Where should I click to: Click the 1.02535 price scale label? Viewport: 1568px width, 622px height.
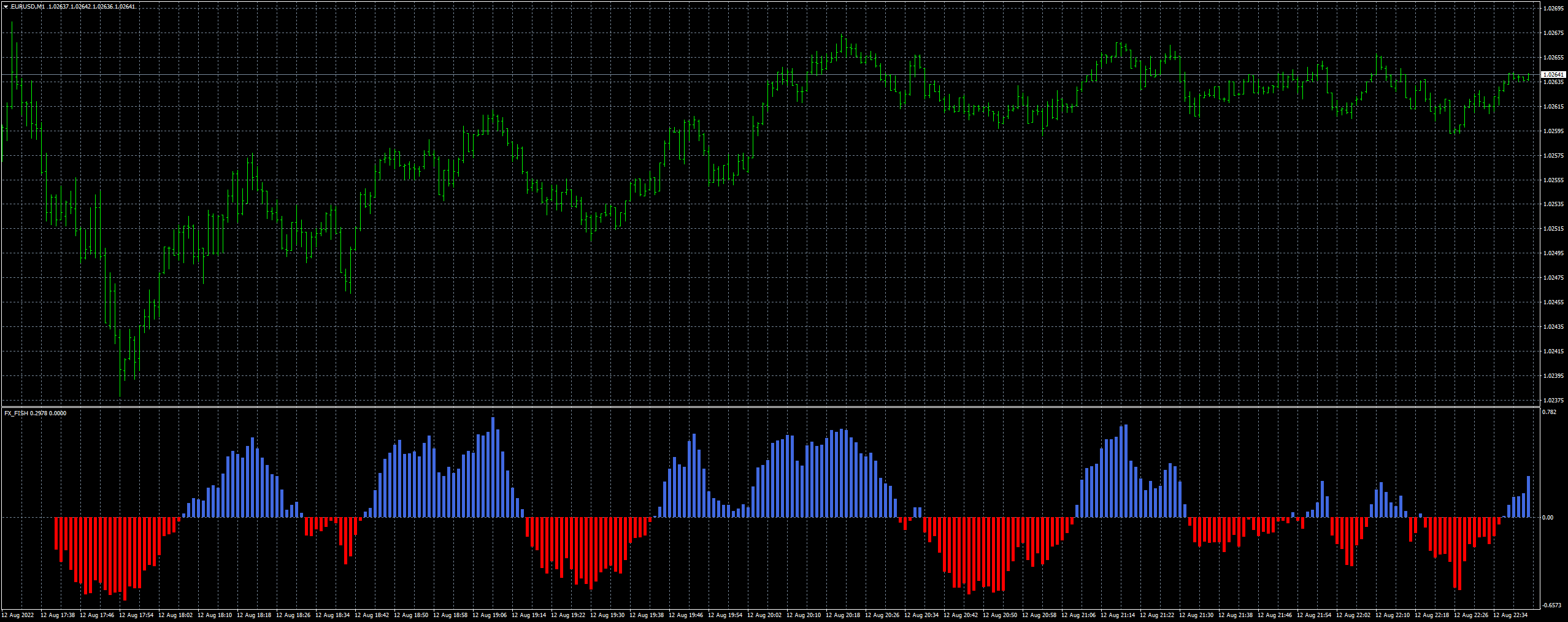pos(1553,204)
